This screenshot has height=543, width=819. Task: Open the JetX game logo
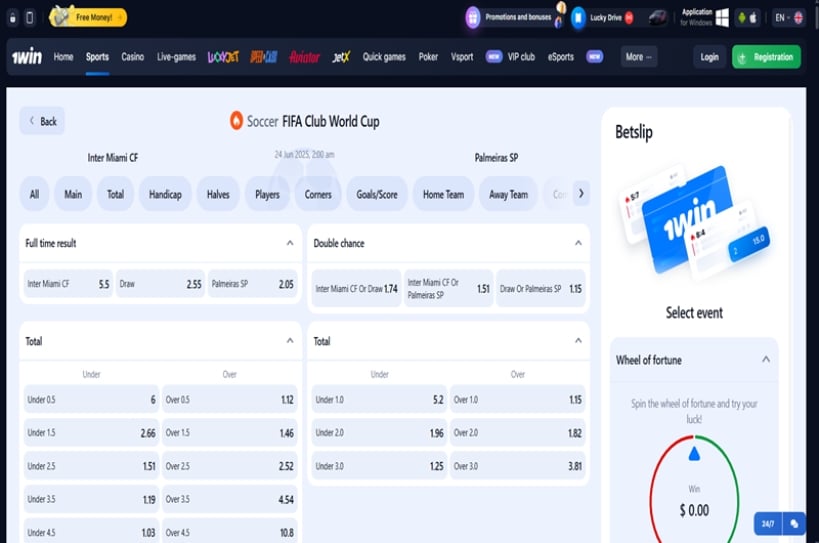click(x=341, y=57)
